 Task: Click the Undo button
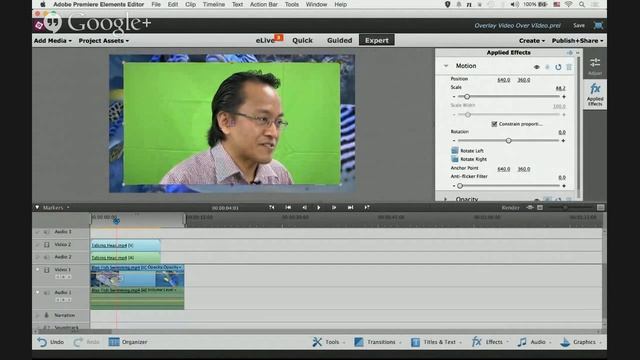click(x=51, y=342)
